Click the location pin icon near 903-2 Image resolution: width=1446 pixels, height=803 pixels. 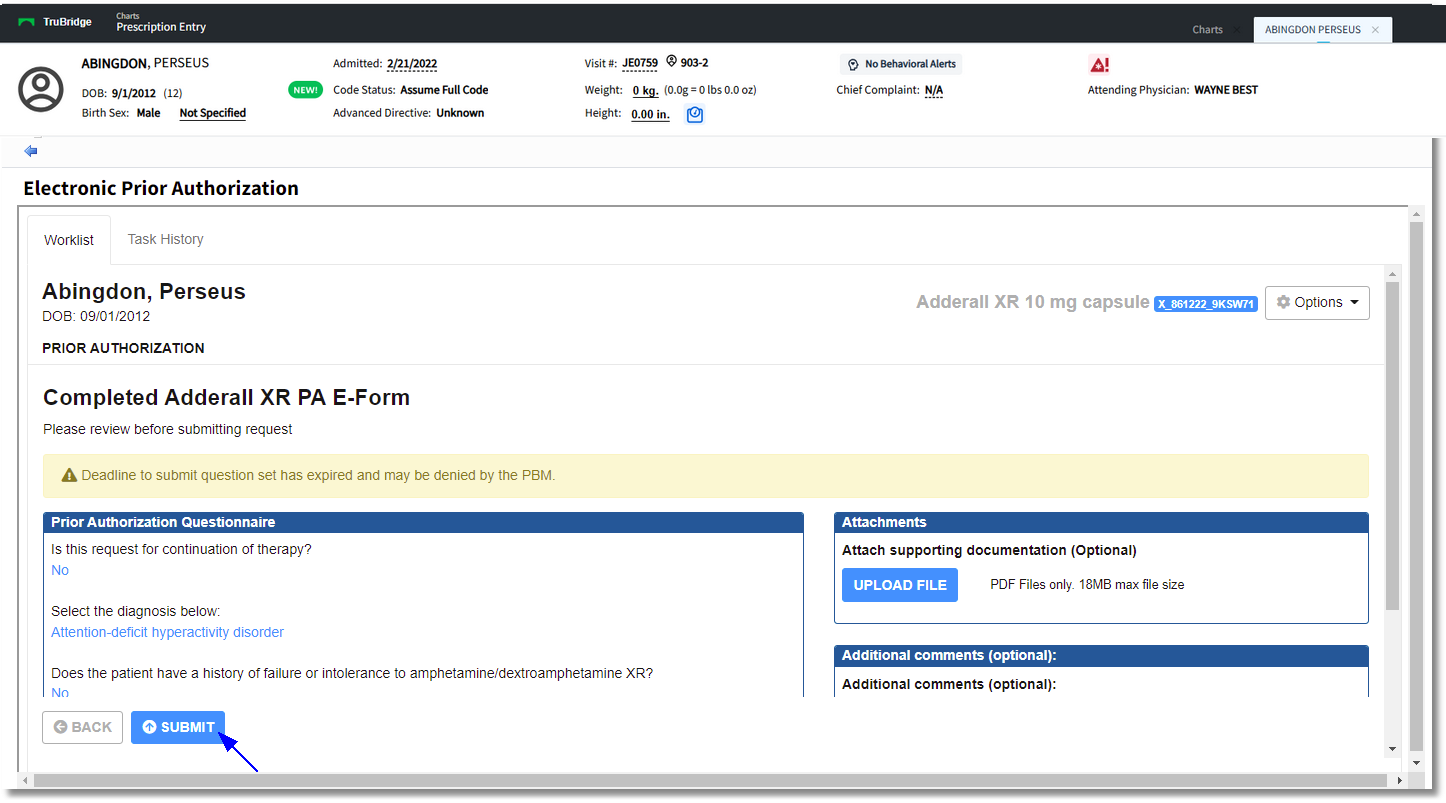[x=672, y=62]
